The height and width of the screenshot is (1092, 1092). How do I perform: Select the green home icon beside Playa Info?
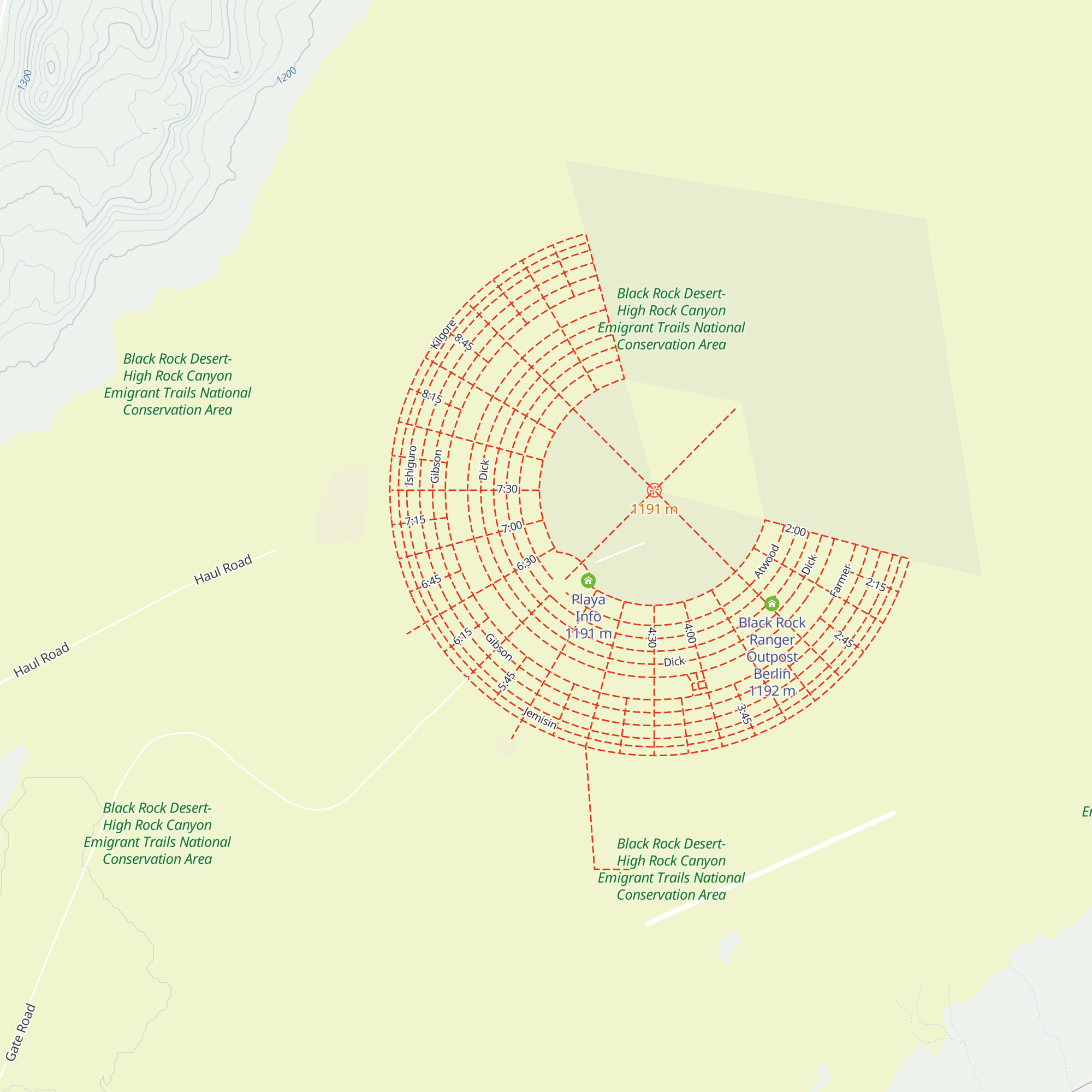click(x=589, y=580)
